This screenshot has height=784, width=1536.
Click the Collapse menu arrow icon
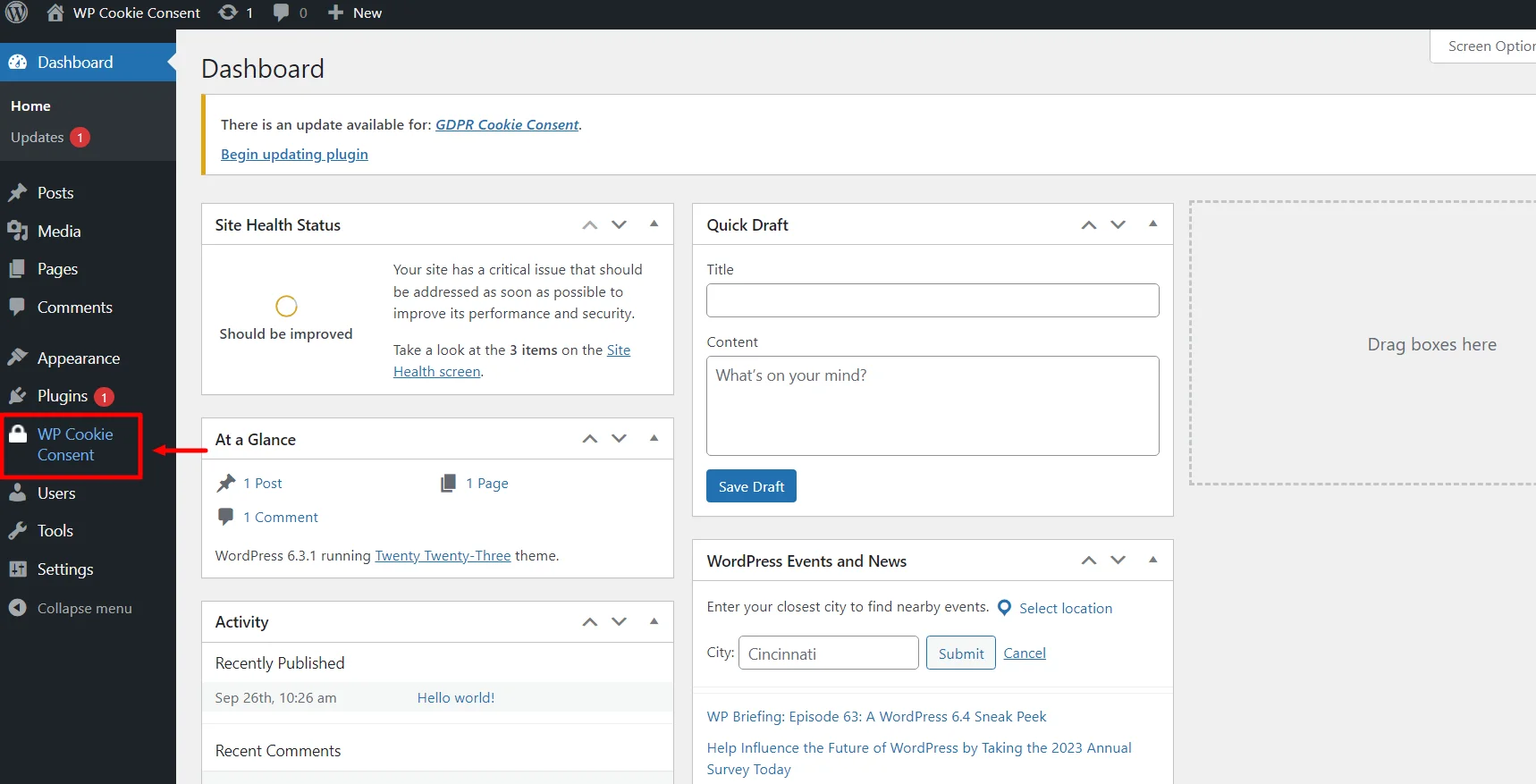click(x=17, y=607)
